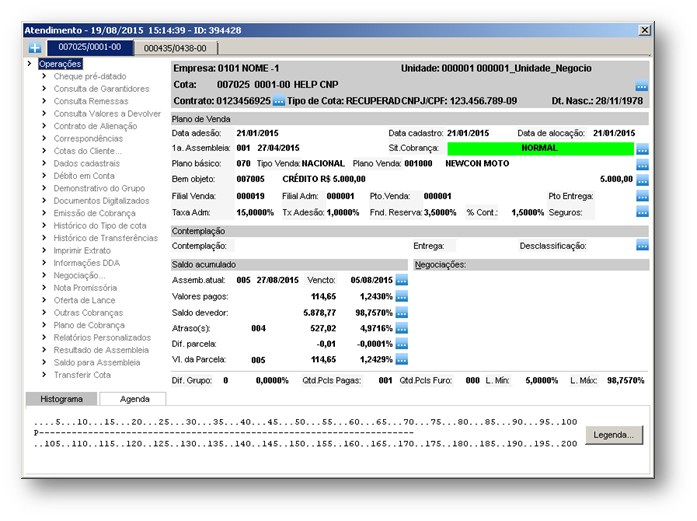Open the Bem objeto details button

pyautogui.click(x=642, y=180)
